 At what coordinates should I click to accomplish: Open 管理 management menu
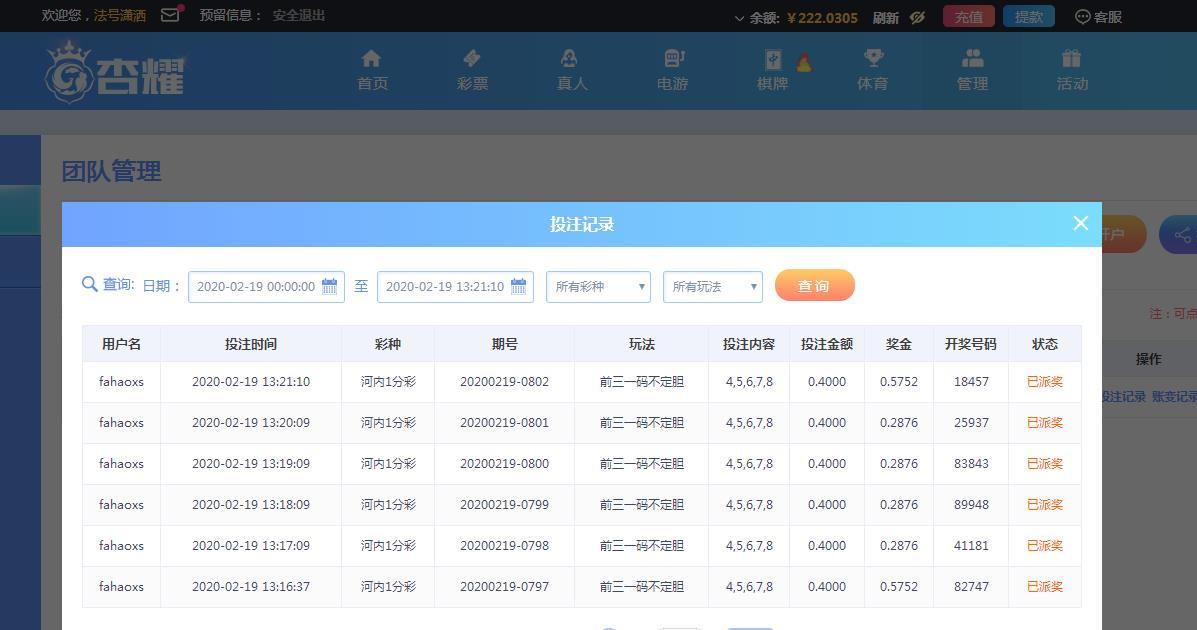coord(973,70)
